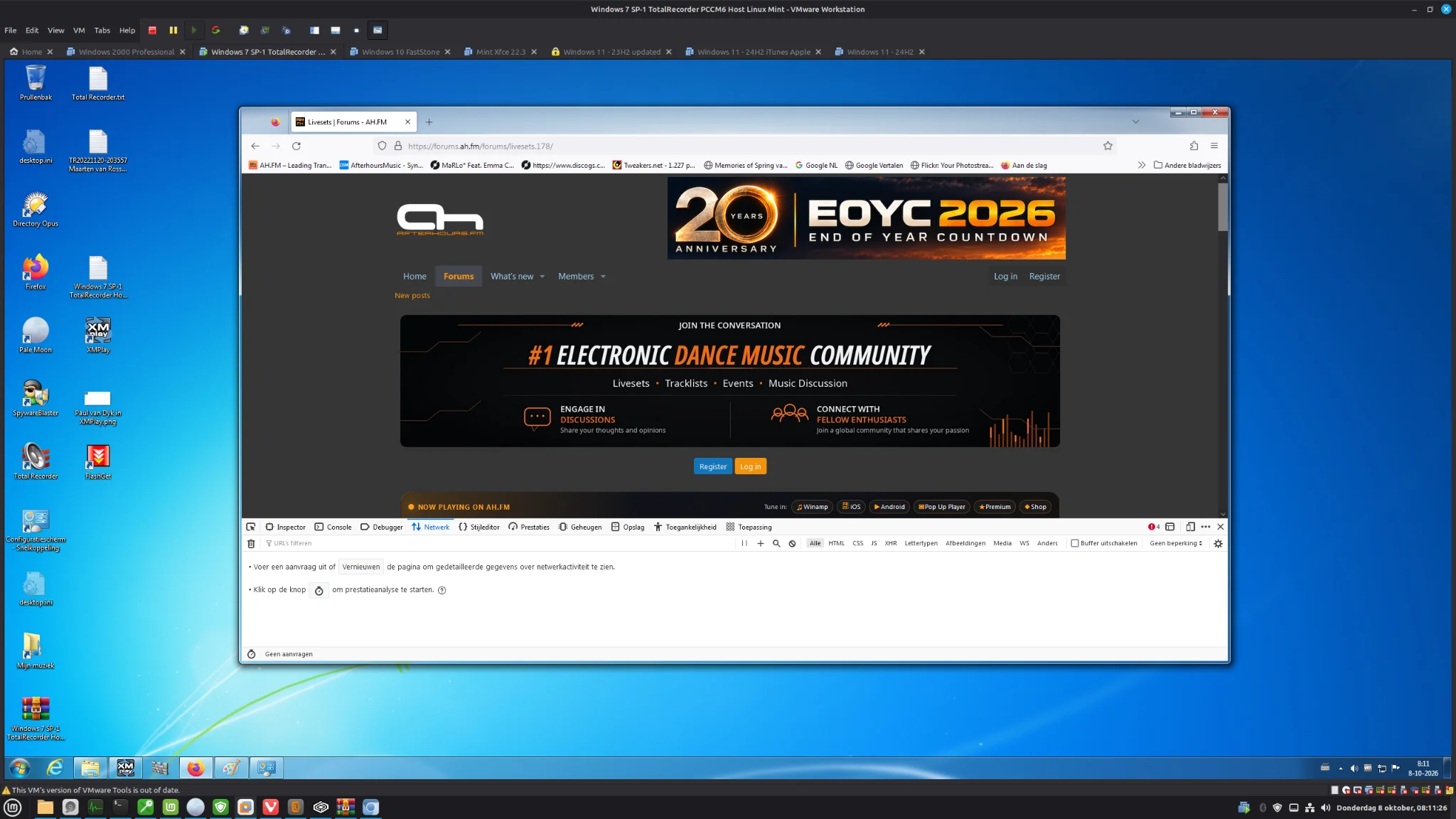Pause network recording in devtools

[744, 543]
